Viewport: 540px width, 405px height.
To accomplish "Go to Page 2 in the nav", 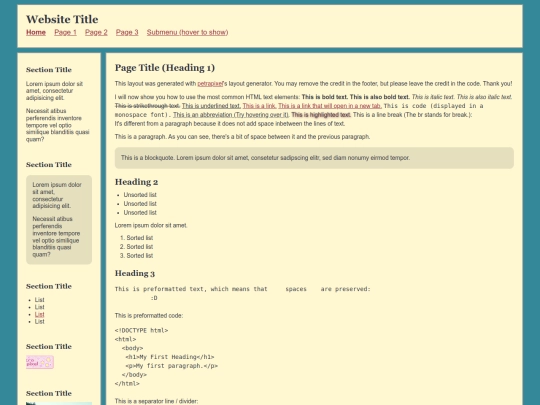I will (96, 32).
